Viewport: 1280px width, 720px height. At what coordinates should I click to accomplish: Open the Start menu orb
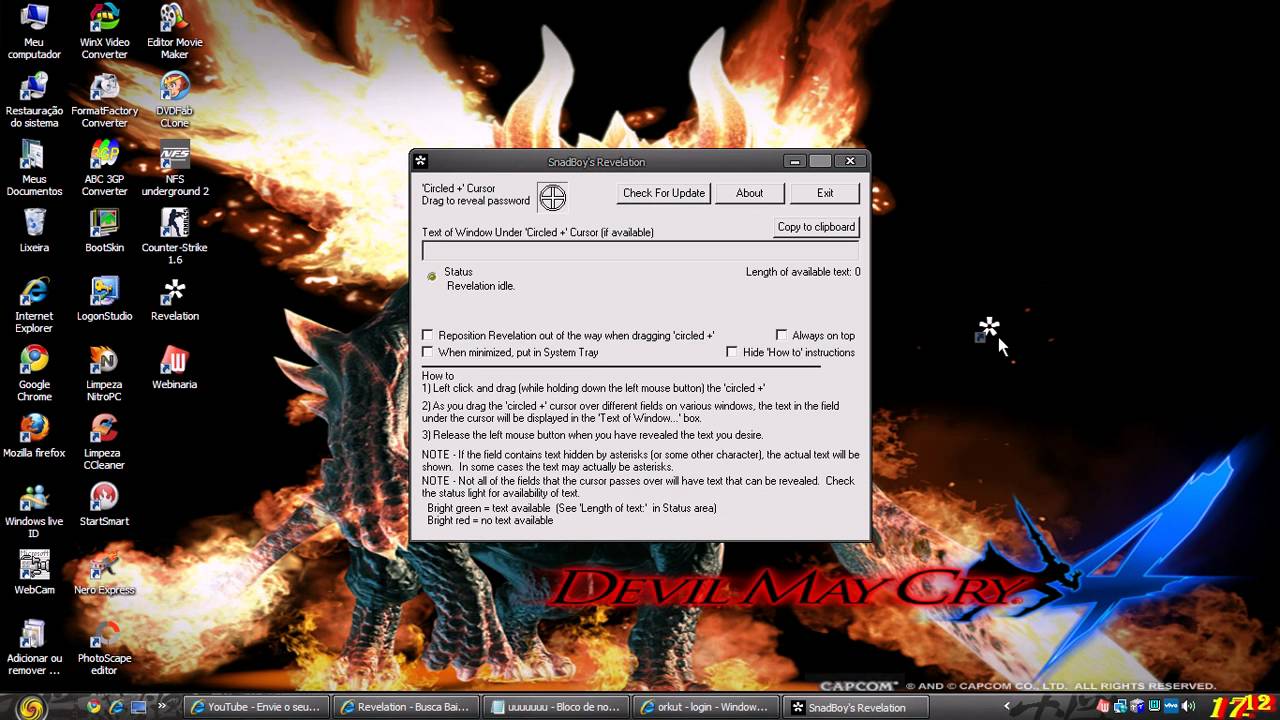click(x=31, y=706)
